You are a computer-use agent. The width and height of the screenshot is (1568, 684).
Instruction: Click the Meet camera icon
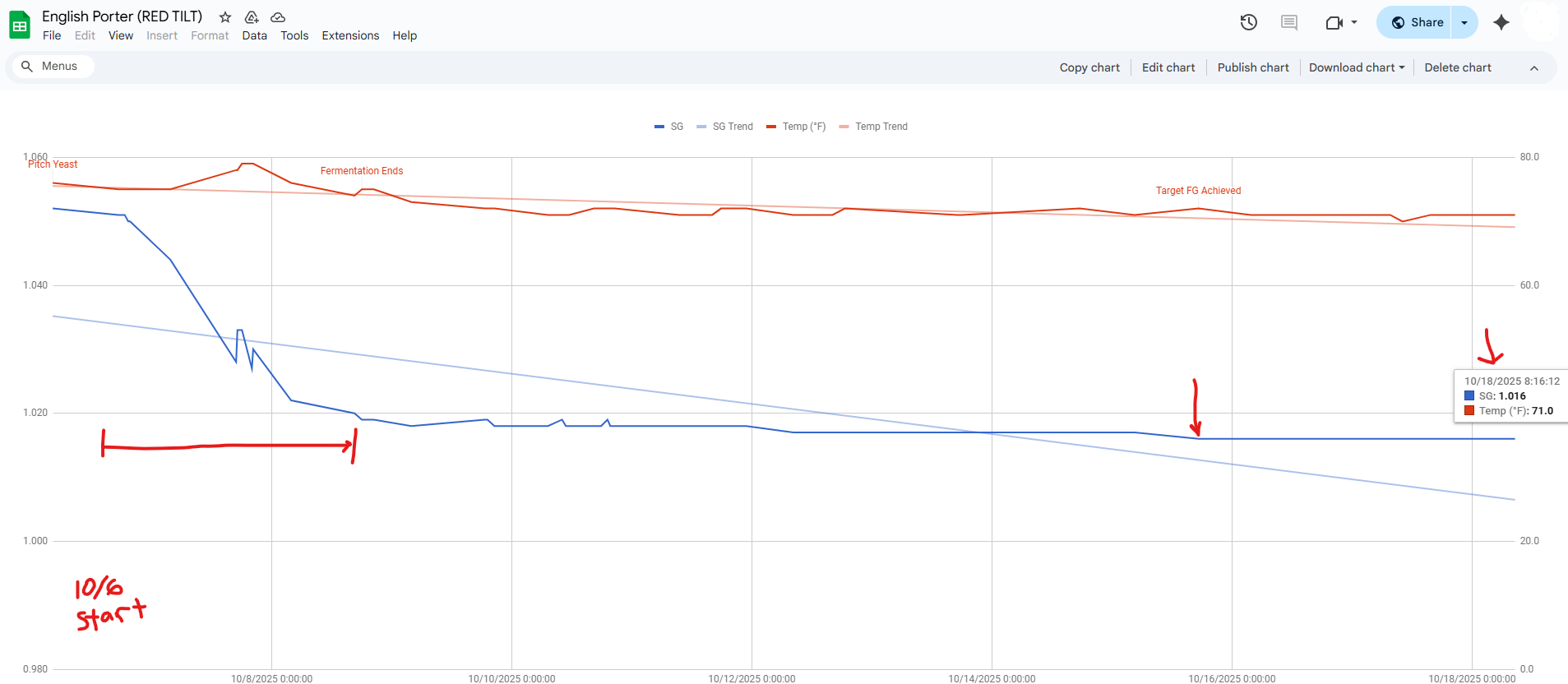pos(1334,22)
